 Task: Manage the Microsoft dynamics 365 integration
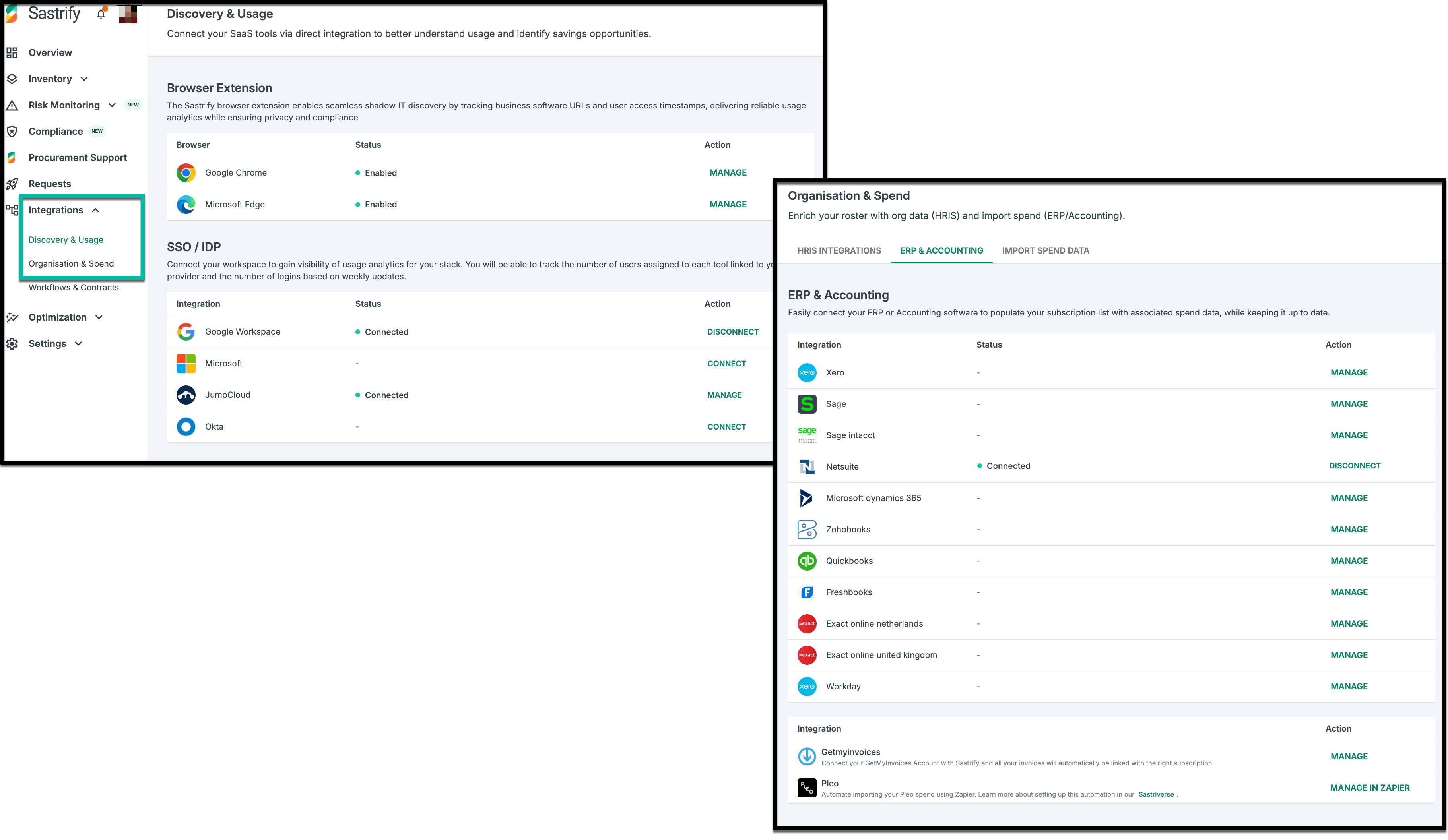1349,498
